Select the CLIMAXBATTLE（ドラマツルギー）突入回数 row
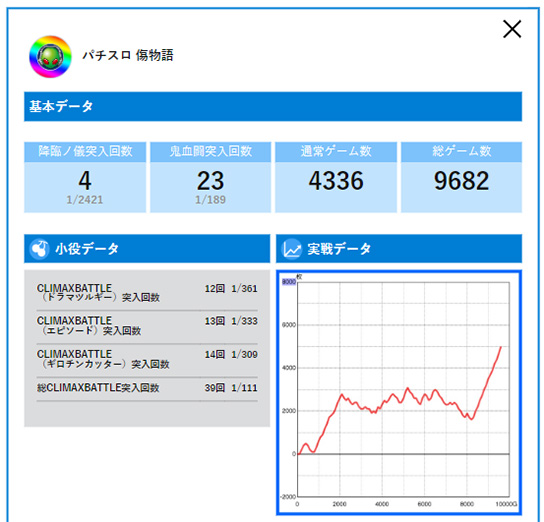Viewport: 544px width, 522px height. click(x=147, y=293)
